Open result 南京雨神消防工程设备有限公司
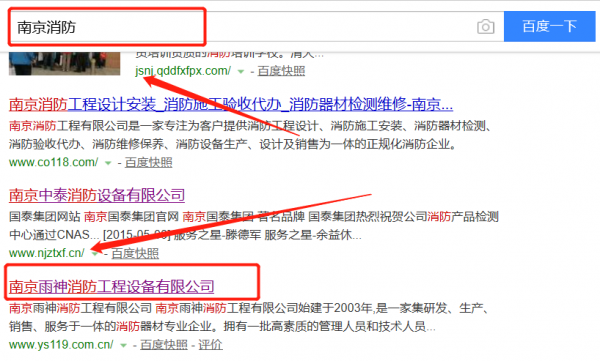The image size is (600, 361). click(x=111, y=287)
